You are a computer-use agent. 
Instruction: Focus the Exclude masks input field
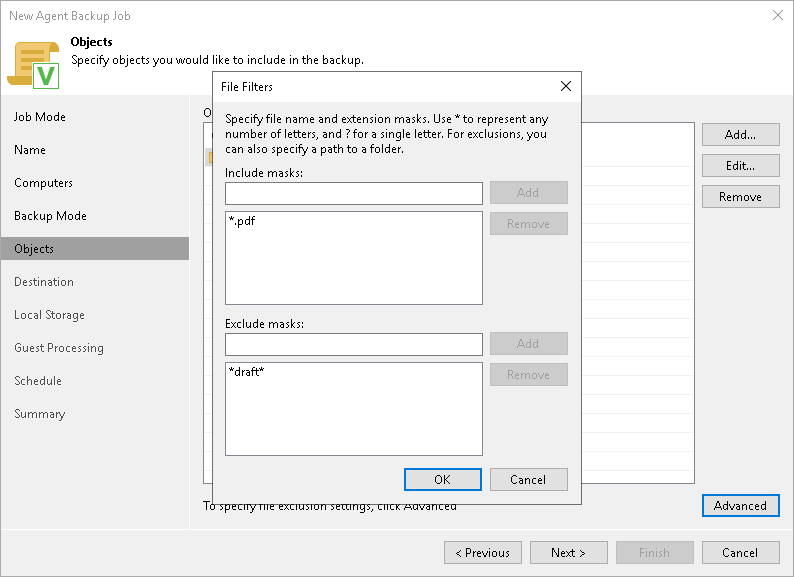click(x=353, y=344)
